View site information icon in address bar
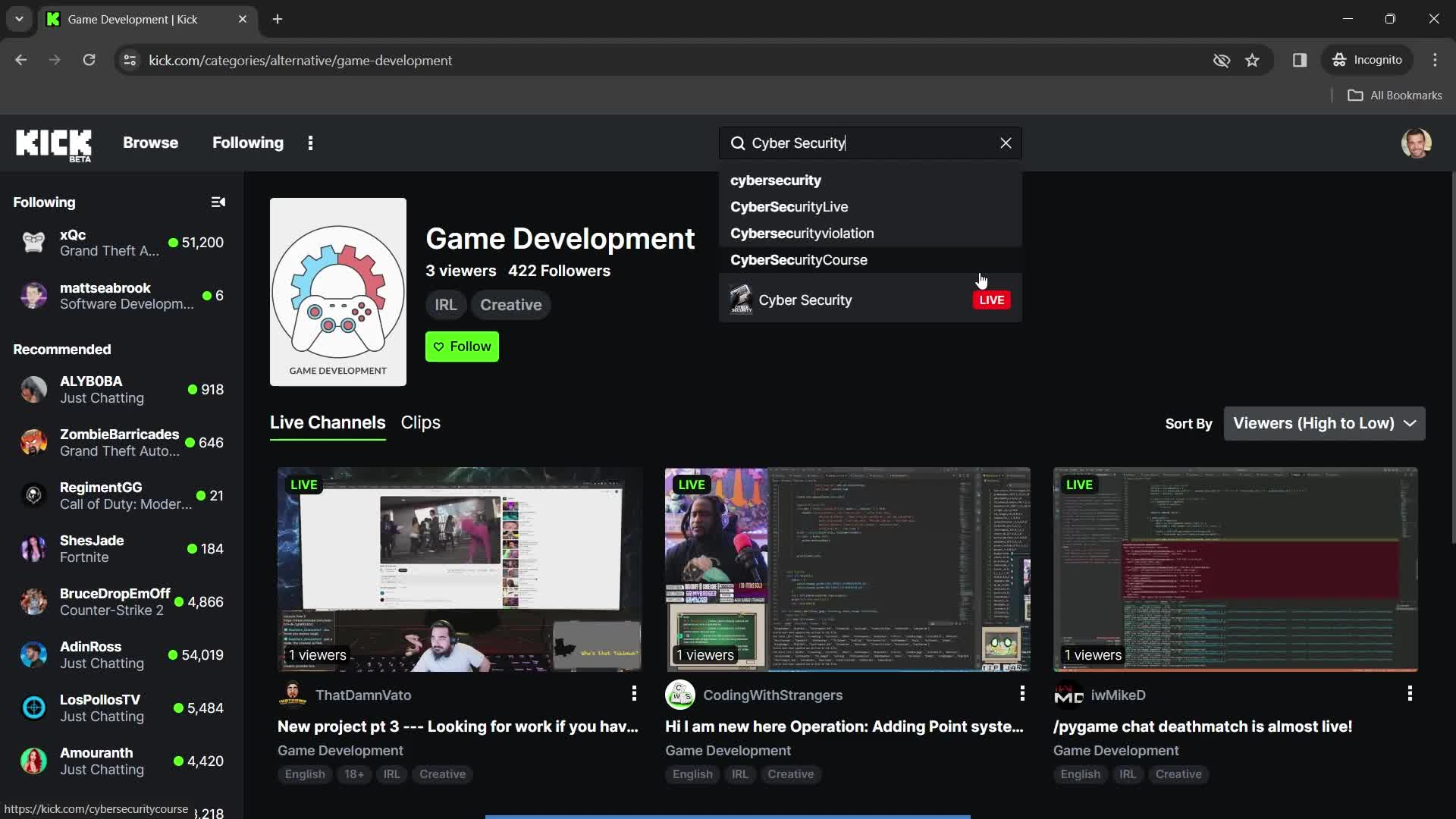The height and width of the screenshot is (819, 1456). [130, 60]
